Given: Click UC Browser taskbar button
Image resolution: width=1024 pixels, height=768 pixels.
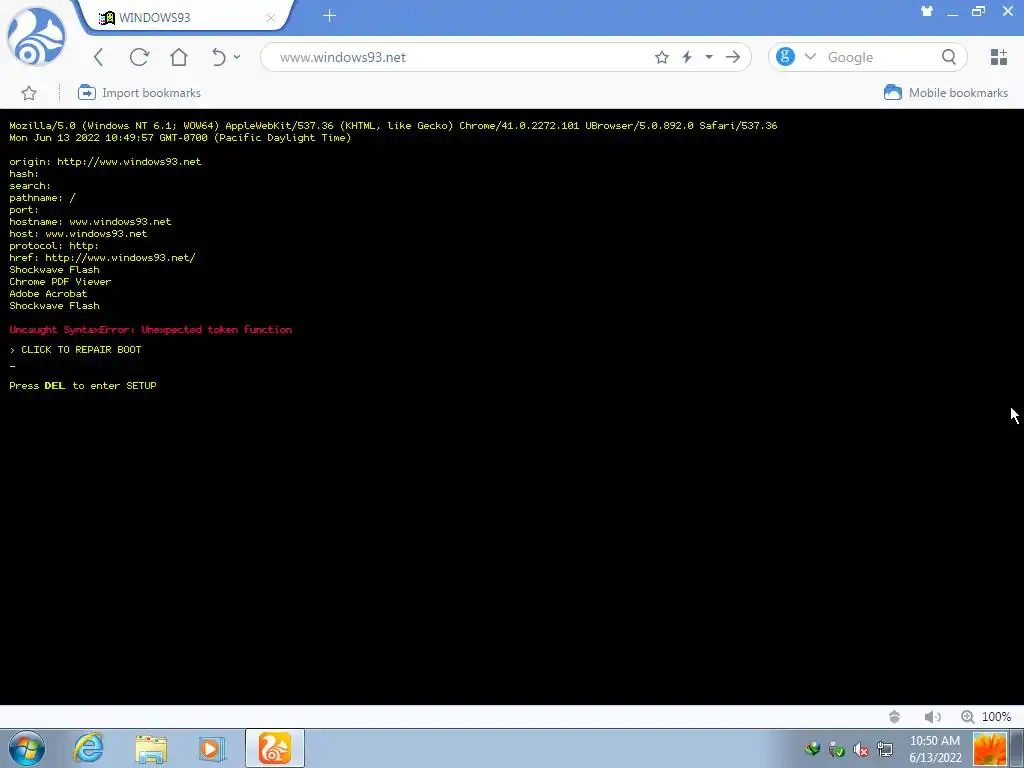Looking at the screenshot, I should pyautogui.click(x=275, y=748).
